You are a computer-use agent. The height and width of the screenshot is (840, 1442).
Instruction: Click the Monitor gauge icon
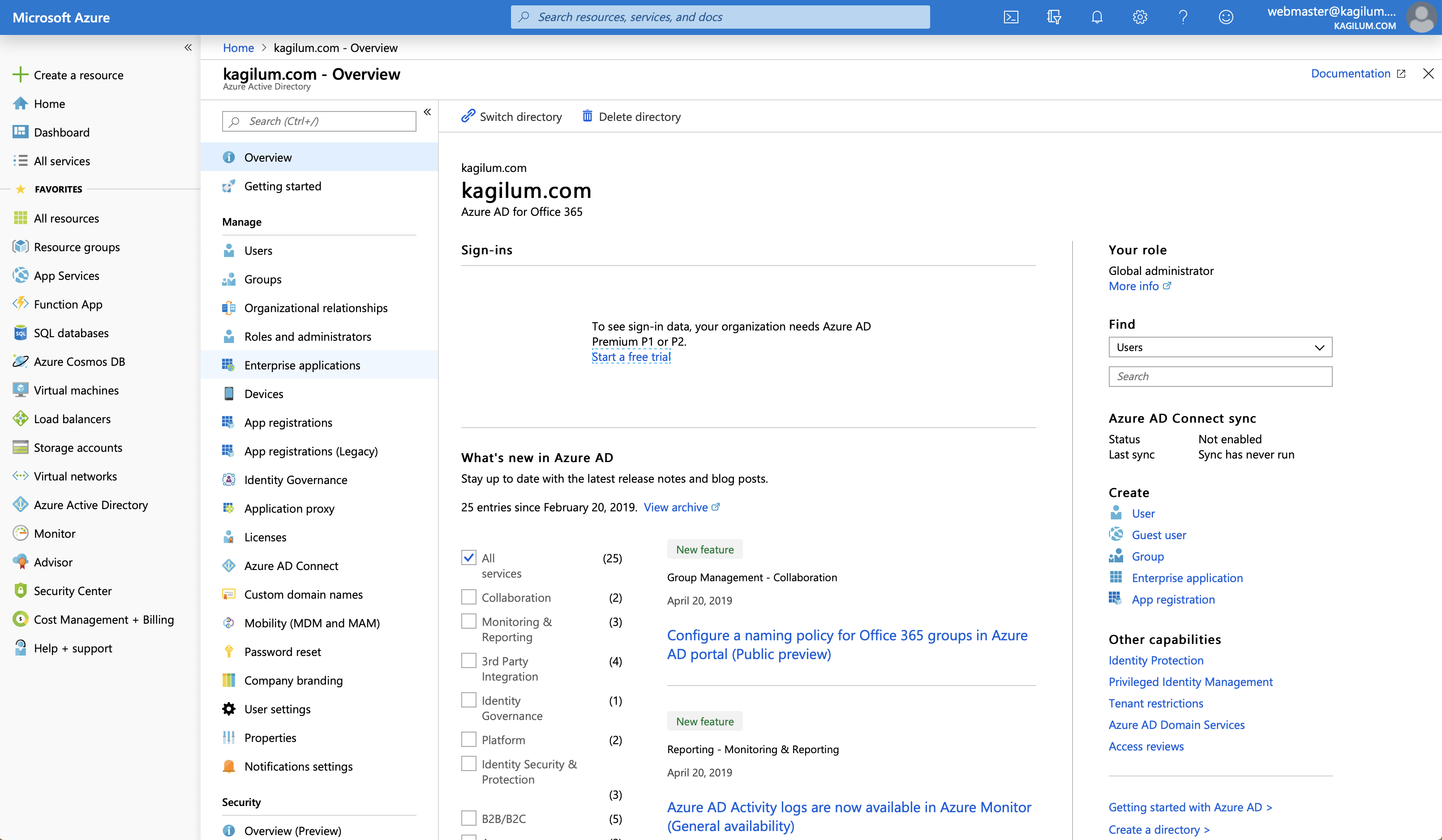point(20,533)
